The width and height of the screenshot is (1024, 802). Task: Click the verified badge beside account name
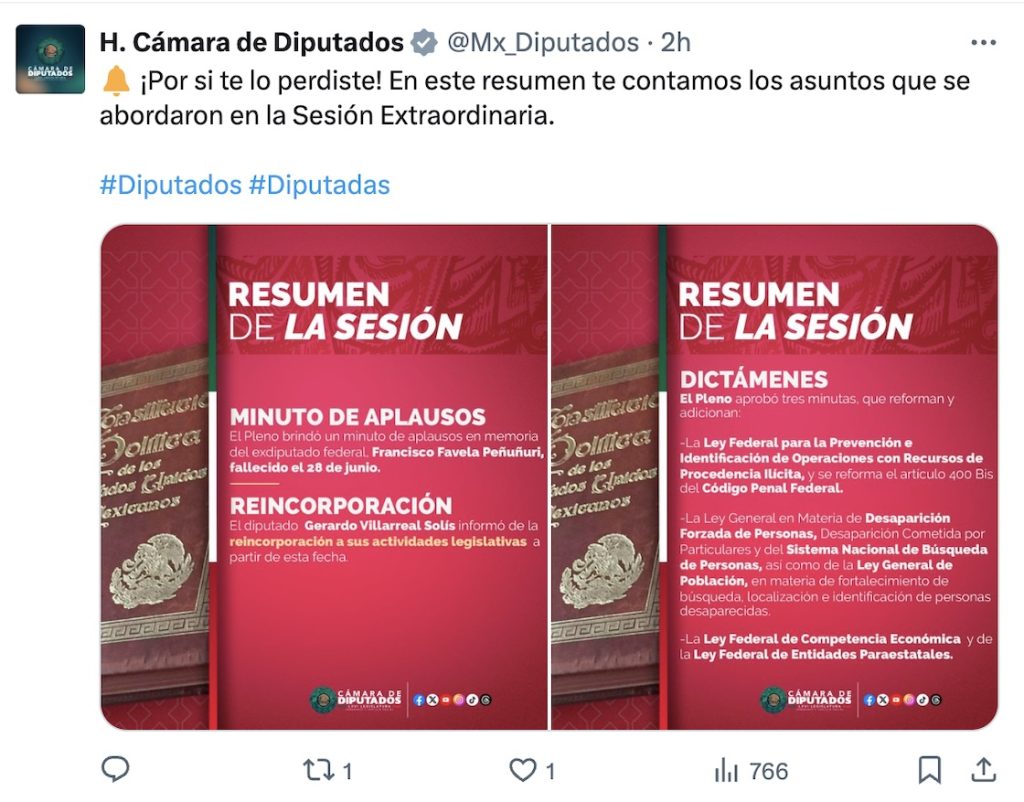[x=424, y=42]
